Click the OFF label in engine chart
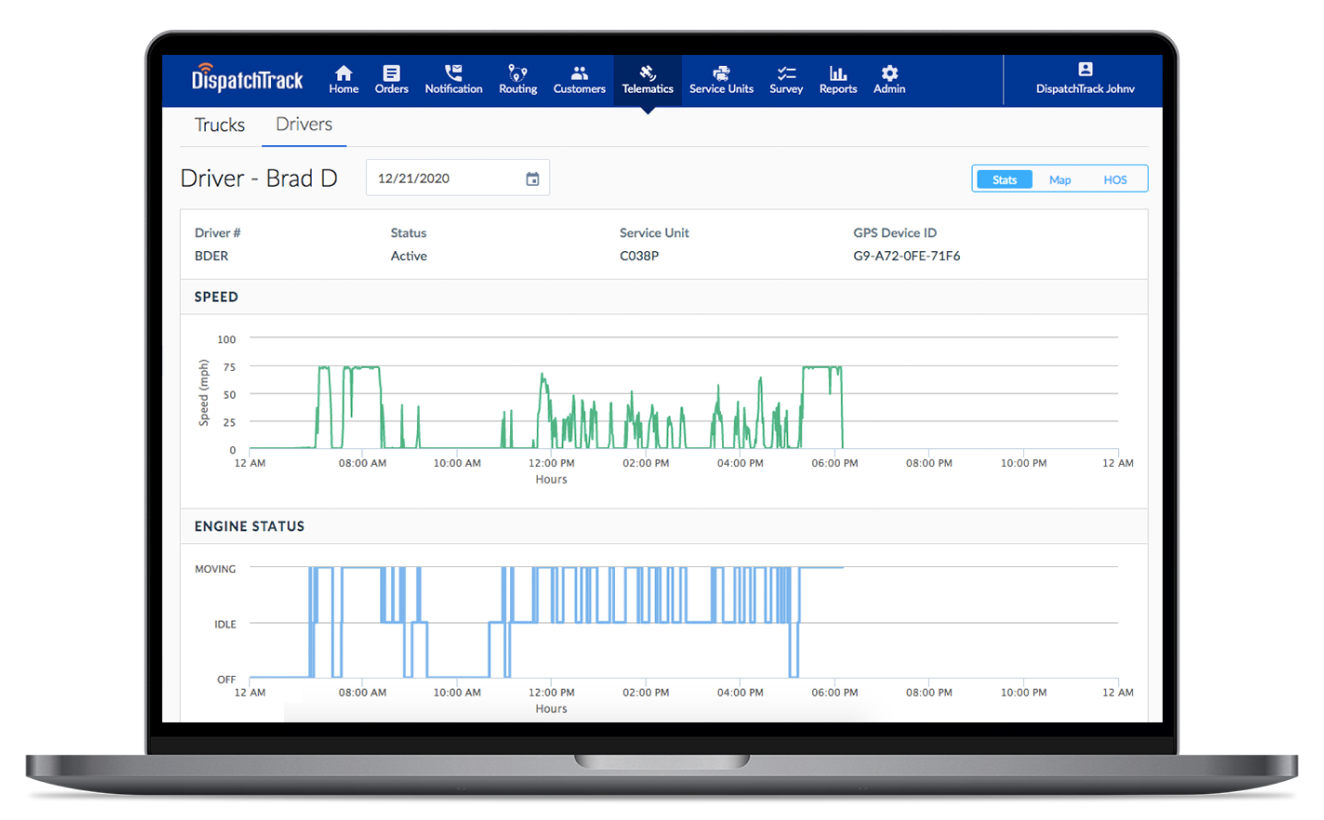The width and height of the screenshot is (1324, 820). click(x=227, y=680)
